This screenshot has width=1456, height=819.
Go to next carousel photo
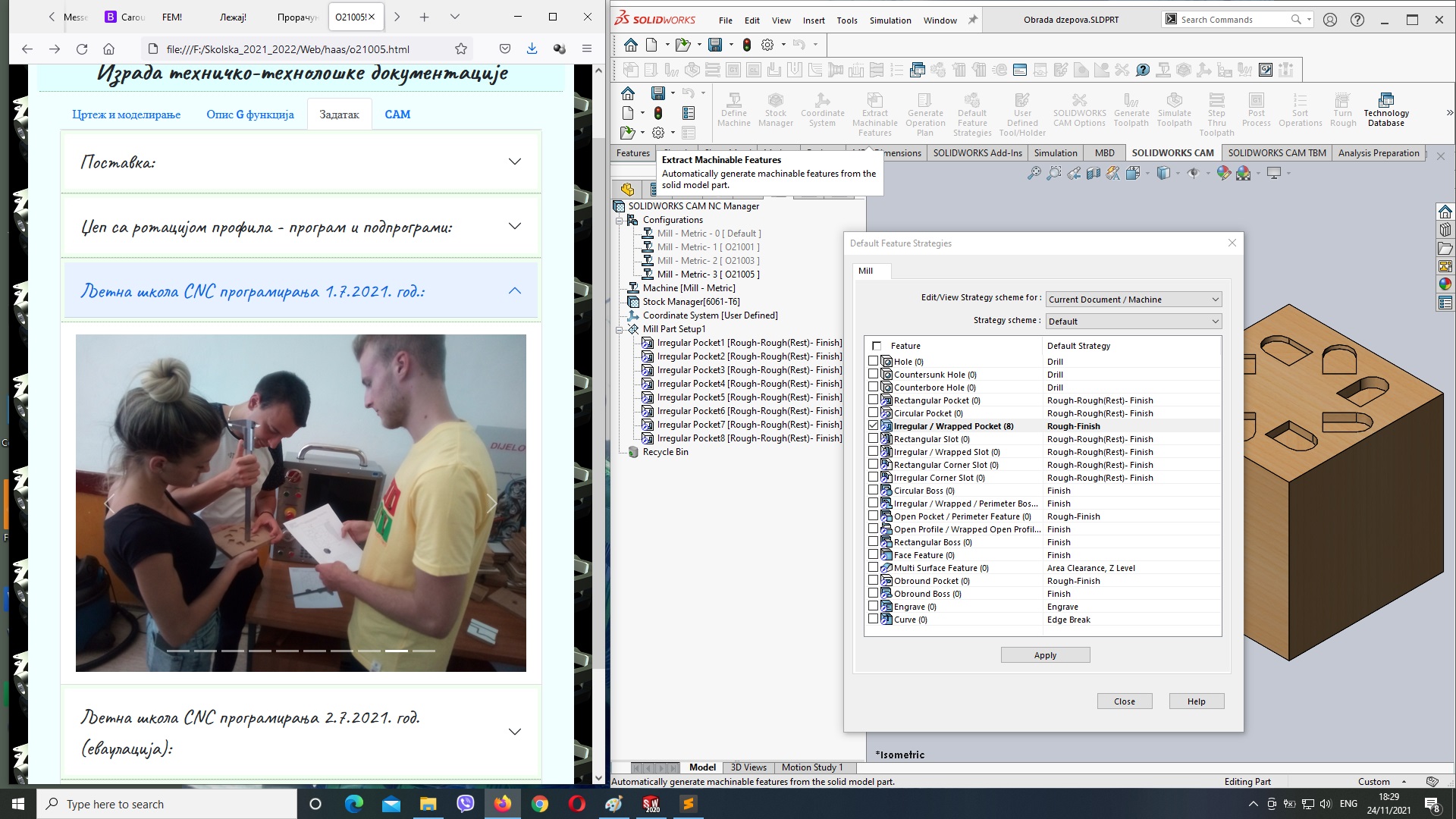(491, 504)
